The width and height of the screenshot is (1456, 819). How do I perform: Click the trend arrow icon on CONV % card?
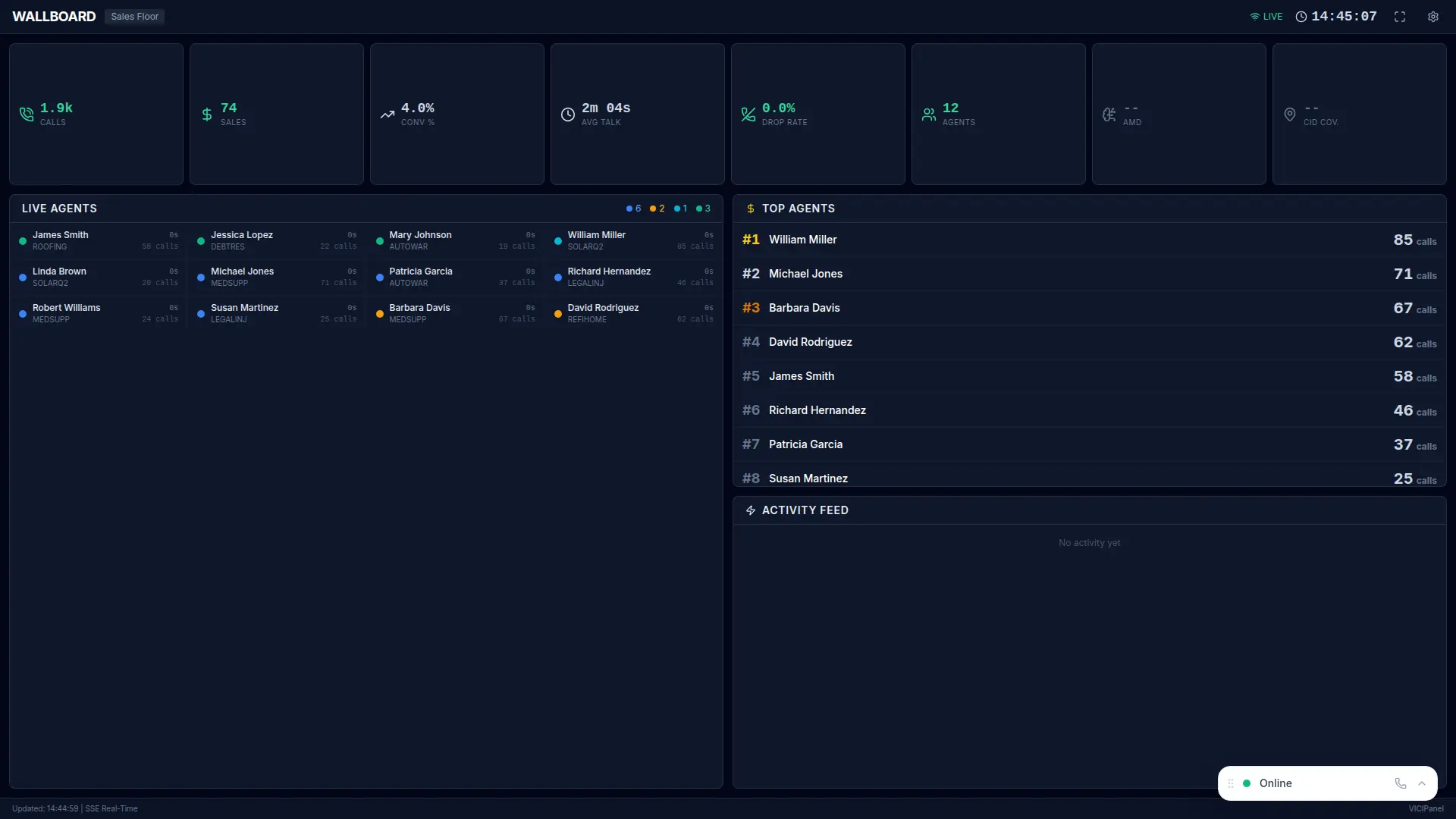(x=388, y=115)
